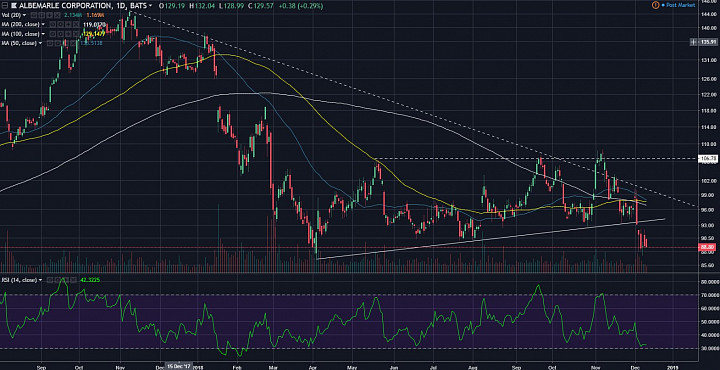Image resolution: width=720 pixels, height=370 pixels.
Task: Hide the MA (100, close) line with its eye icon
Action: pos(53,34)
